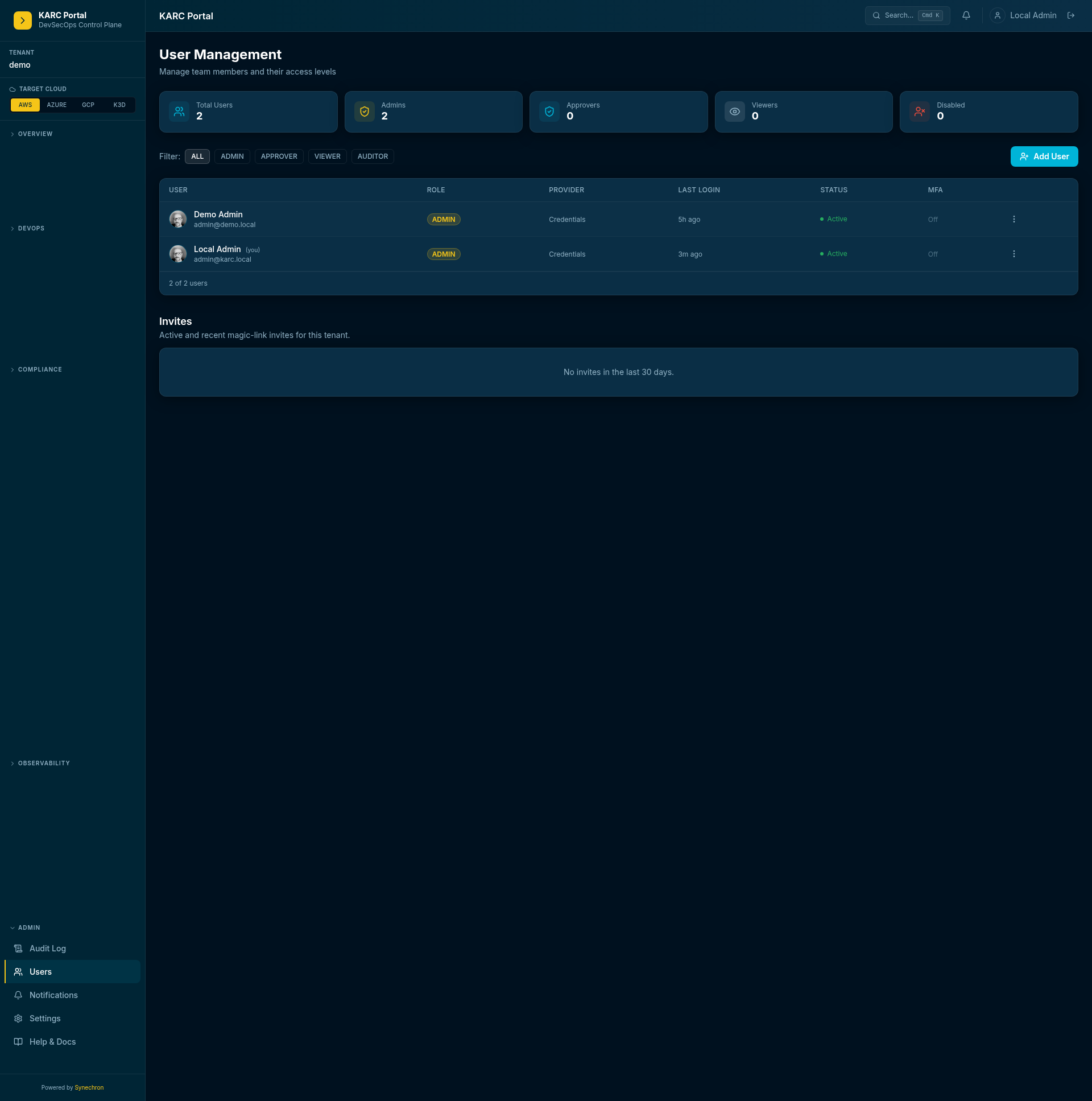Click the Cmd K shortcut badge
This screenshot has width=1092, height=1101.
click(930, 15)
